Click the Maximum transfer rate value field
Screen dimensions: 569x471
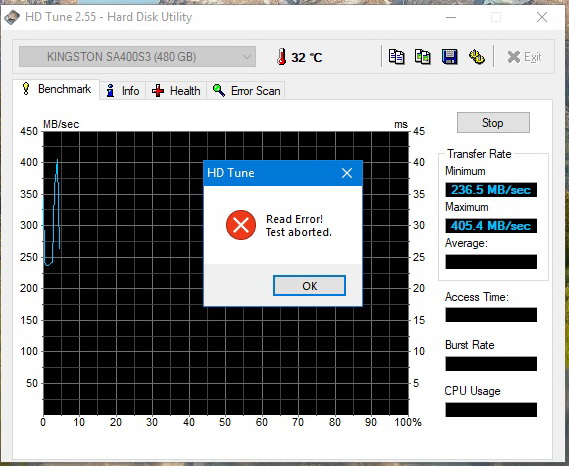(x=491, y=226)
